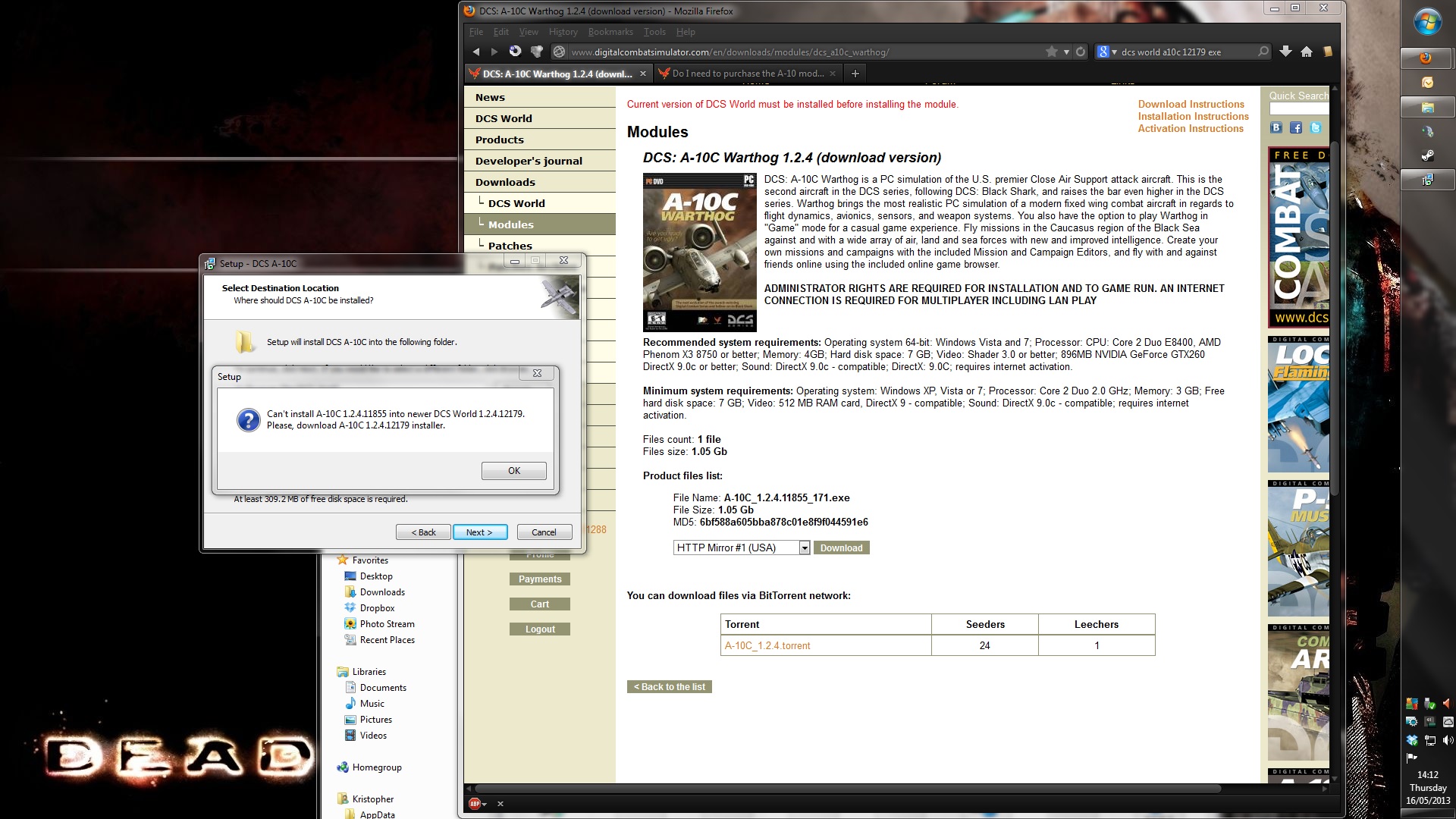Open the File menu in Firefox
Viewport: 1456px width, 819px height.
point(476,32)
